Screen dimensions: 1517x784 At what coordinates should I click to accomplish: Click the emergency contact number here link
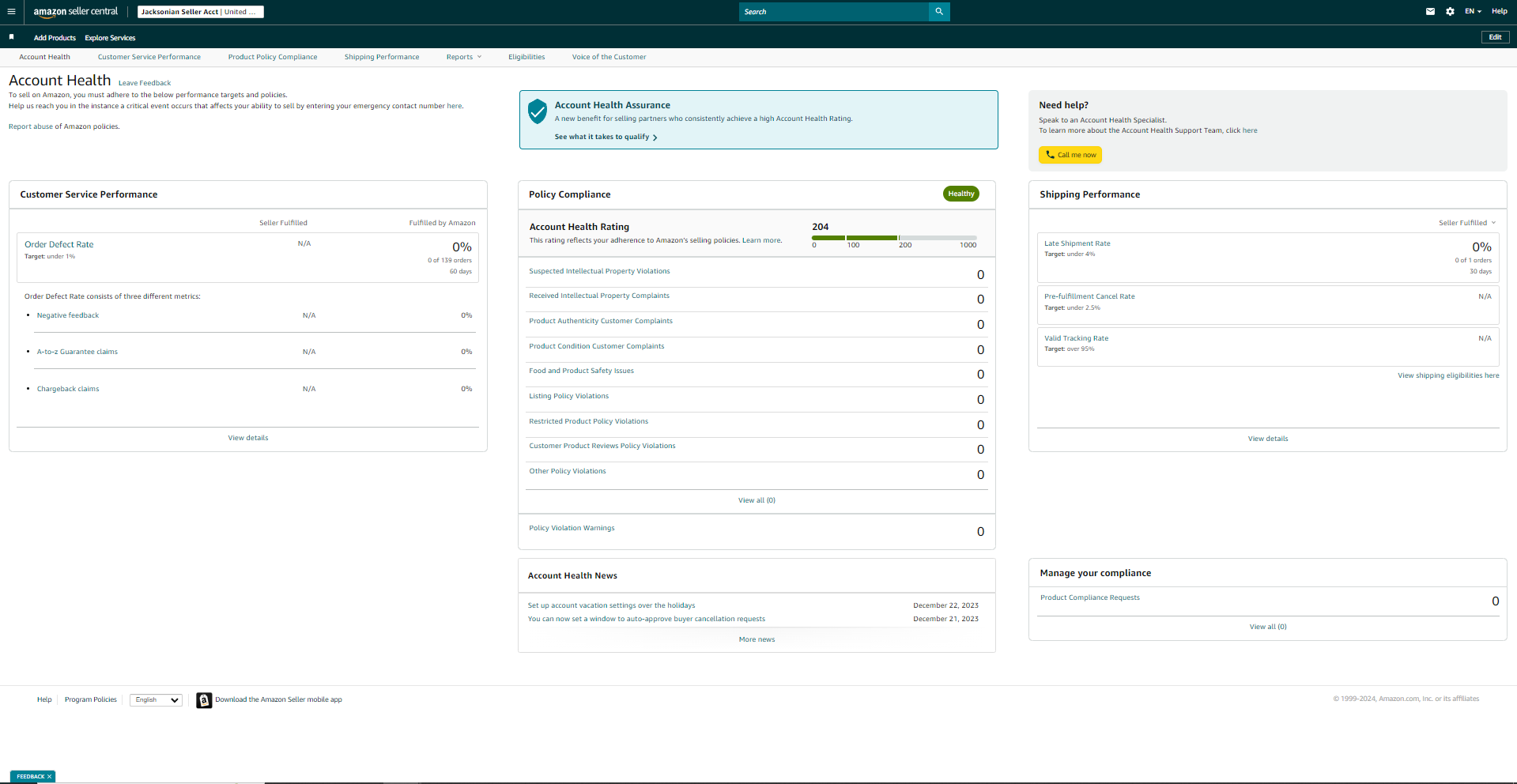pos(455,106)
